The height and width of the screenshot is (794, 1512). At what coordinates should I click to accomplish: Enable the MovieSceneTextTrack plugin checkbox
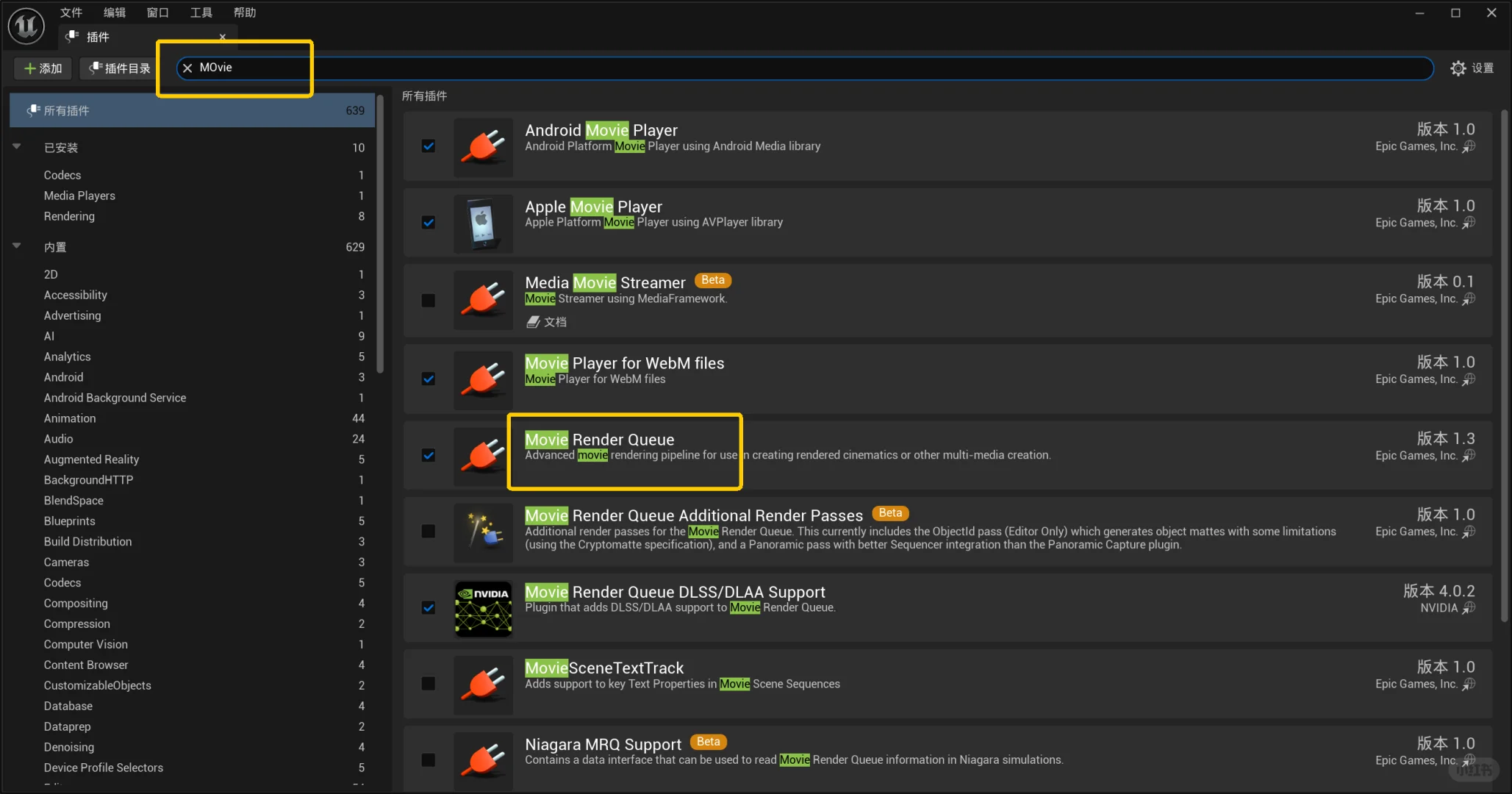429,684
